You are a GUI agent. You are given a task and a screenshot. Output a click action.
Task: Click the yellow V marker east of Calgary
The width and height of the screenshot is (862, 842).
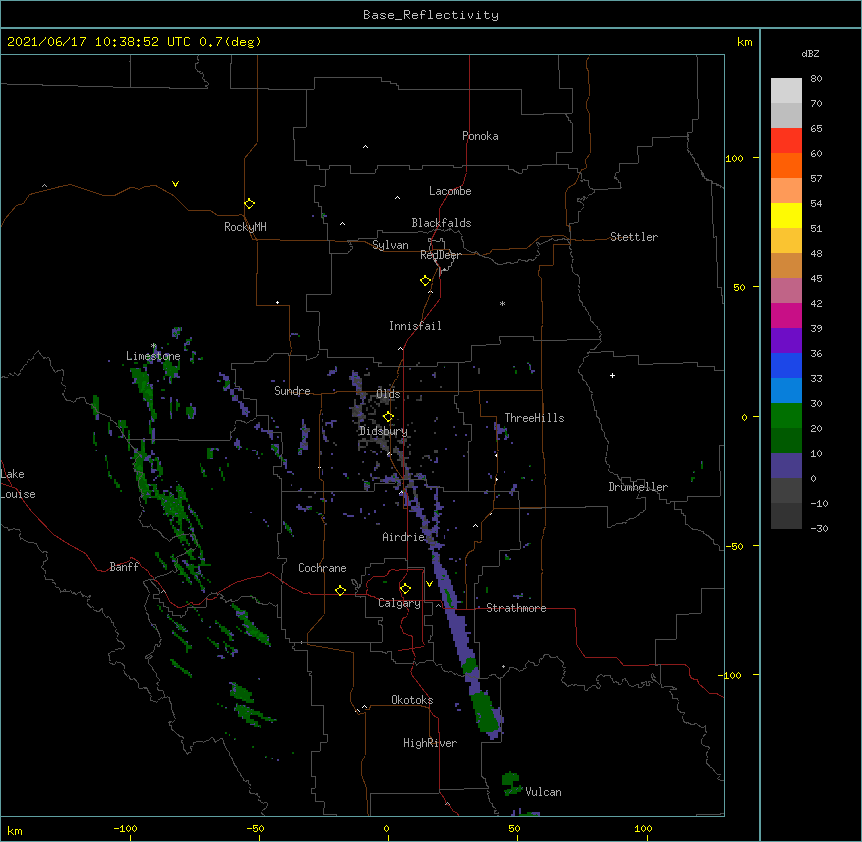(x=429, y=584)
